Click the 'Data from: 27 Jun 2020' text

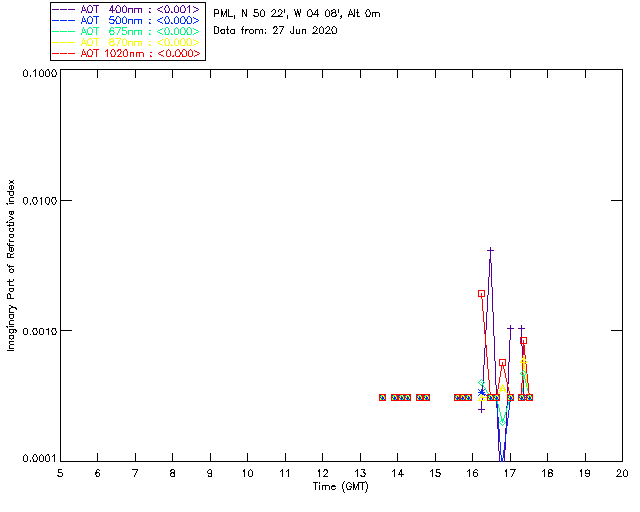[275, 31]
